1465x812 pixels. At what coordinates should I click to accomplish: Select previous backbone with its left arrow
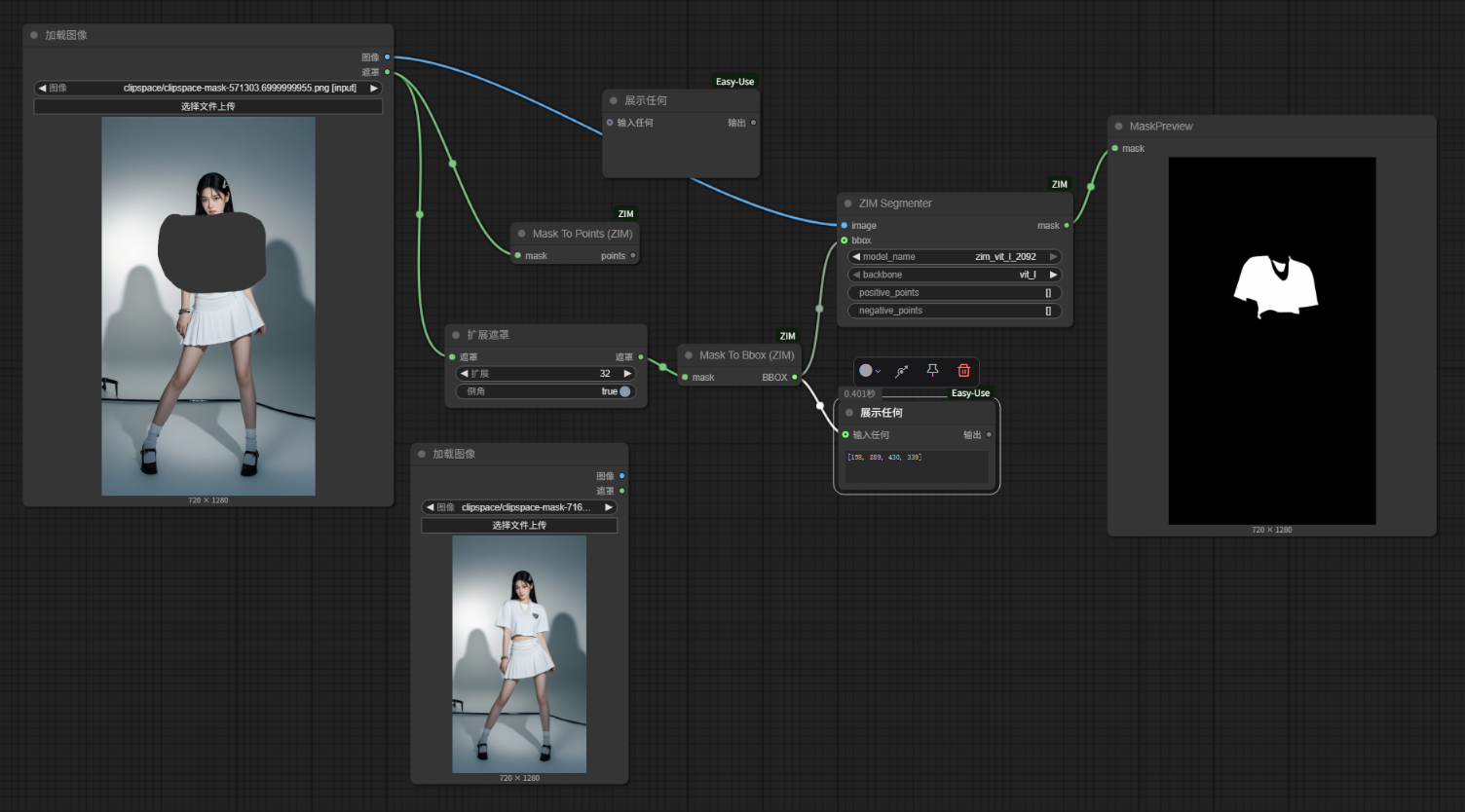coord(856,275)
